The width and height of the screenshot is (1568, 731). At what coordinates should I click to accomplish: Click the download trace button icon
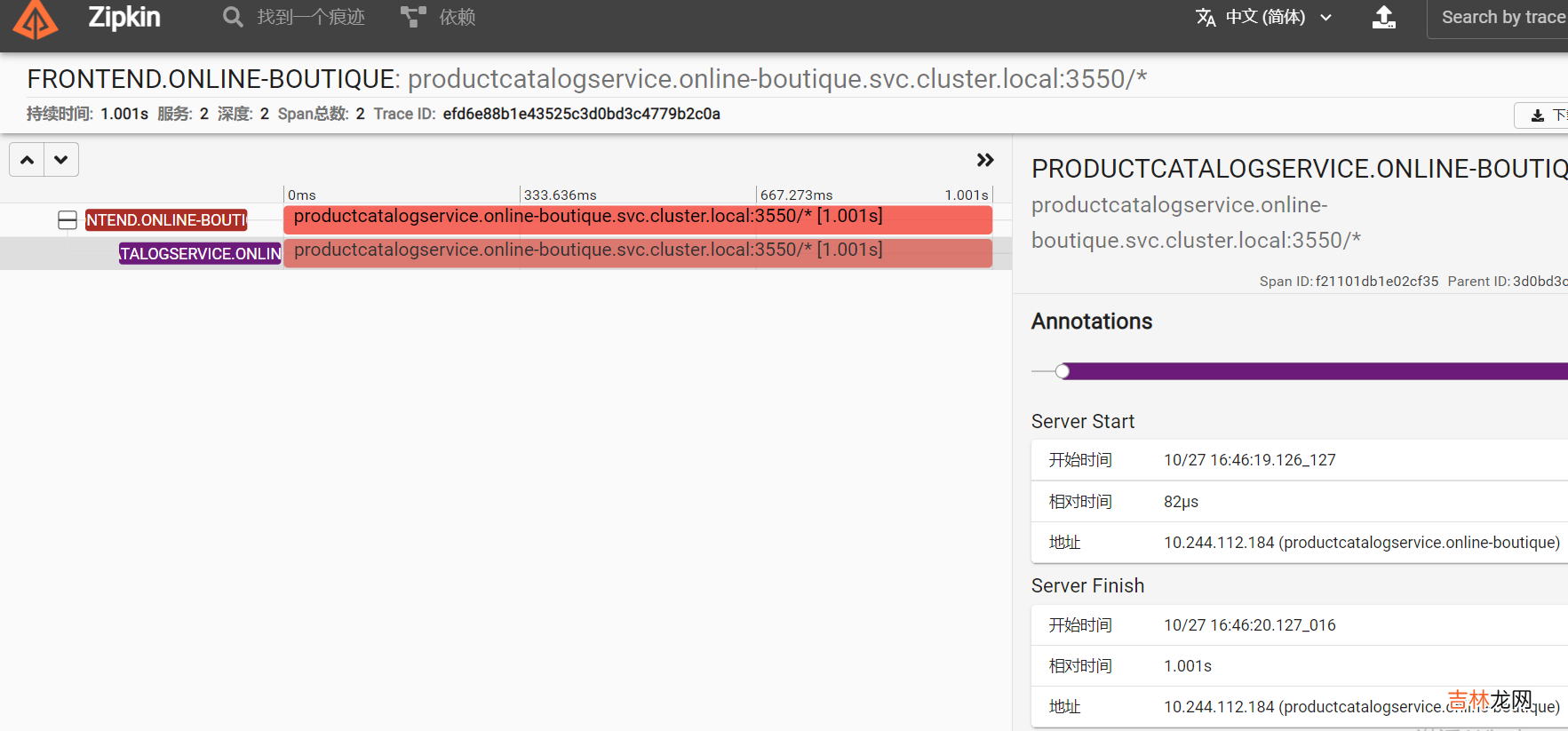click(1538, 115)
